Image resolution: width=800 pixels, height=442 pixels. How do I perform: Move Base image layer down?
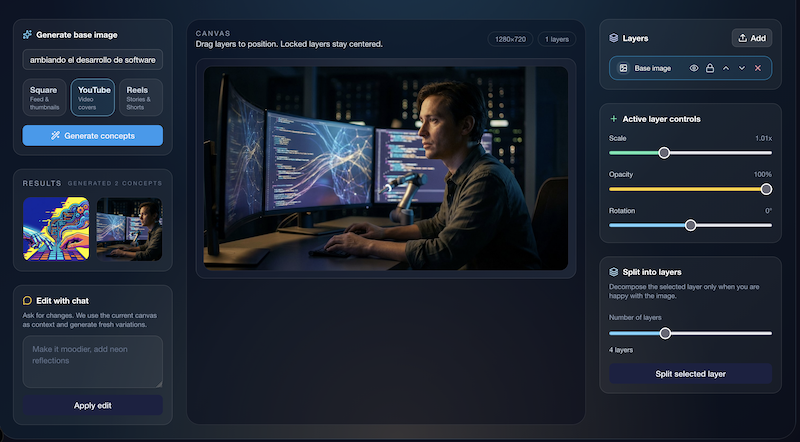pos(741,68)
